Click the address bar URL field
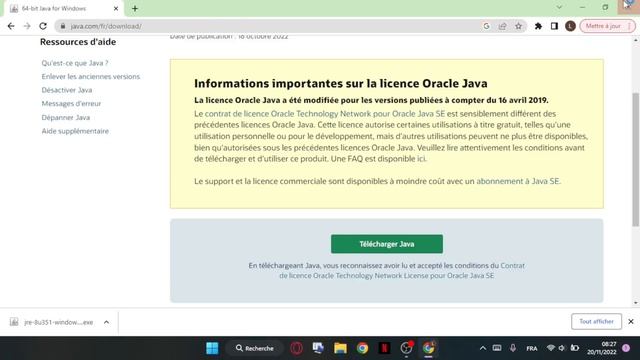Image resolution: width=640 pixels, height=360 pixels. click(x=269, y=26)
